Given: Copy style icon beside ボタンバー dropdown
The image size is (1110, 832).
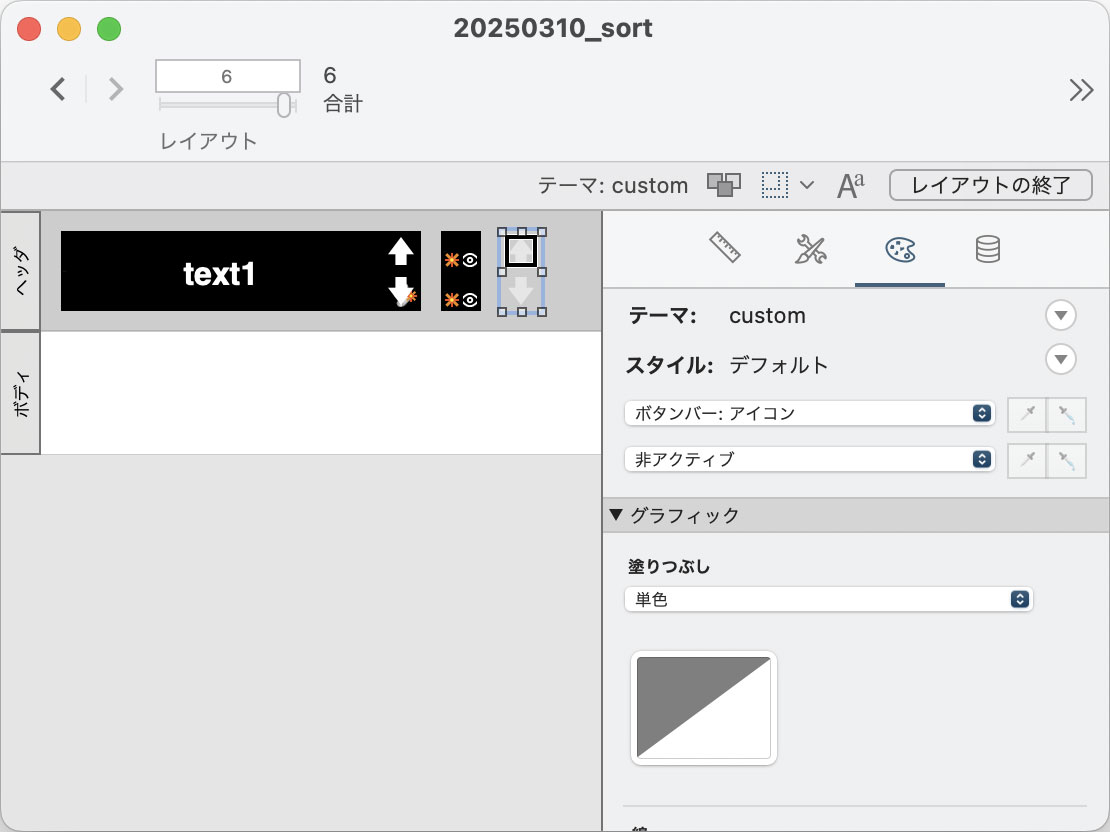Looking at the screenshot, I should pyautogui.click(x=1027, y=414).
